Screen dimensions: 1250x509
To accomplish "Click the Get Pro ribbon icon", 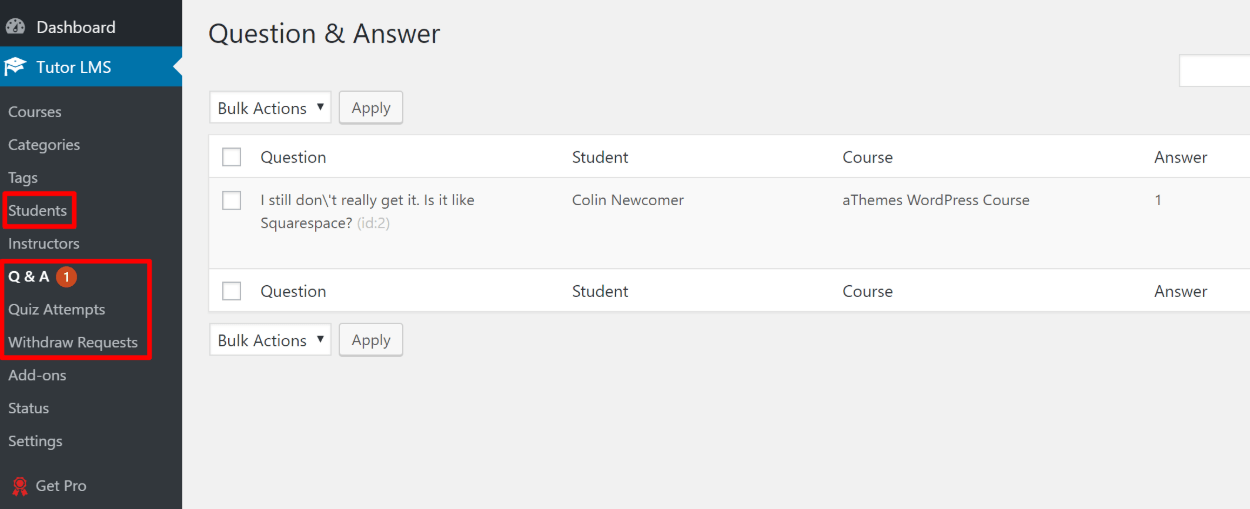I will pos(19,486).
